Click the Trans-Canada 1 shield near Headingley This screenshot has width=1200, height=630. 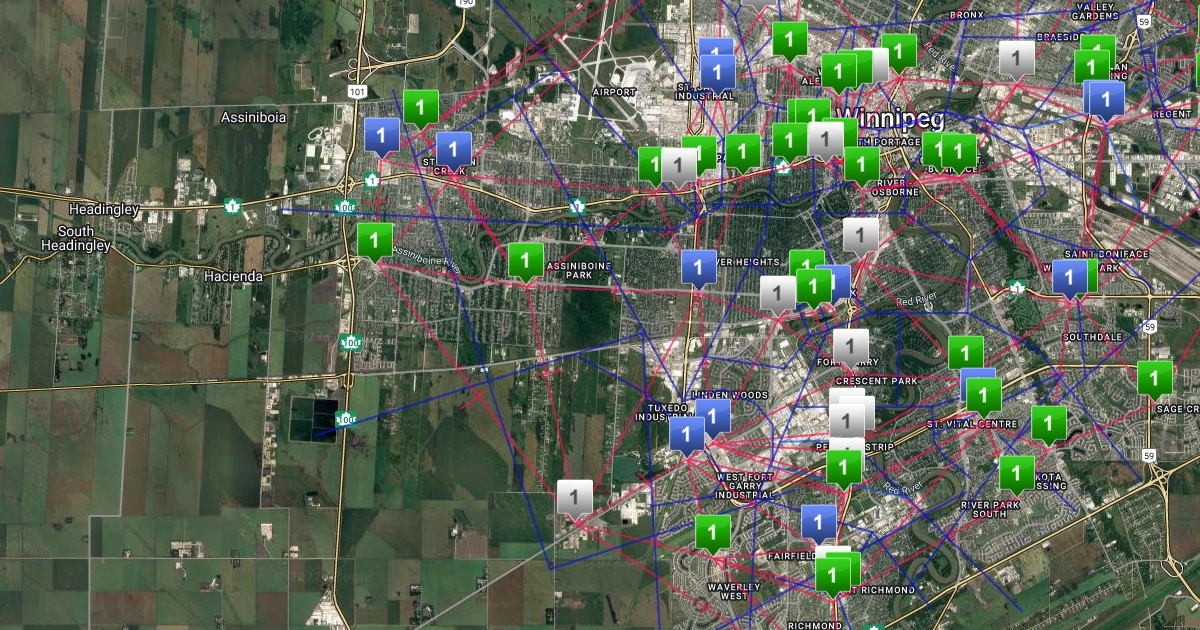pyautogui.click(x=233, y=205)
